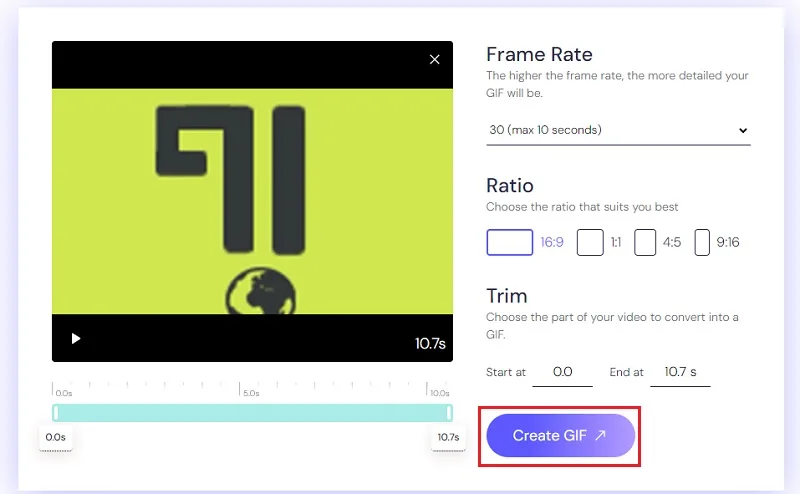Close the video preview with the X

[435, 60]
